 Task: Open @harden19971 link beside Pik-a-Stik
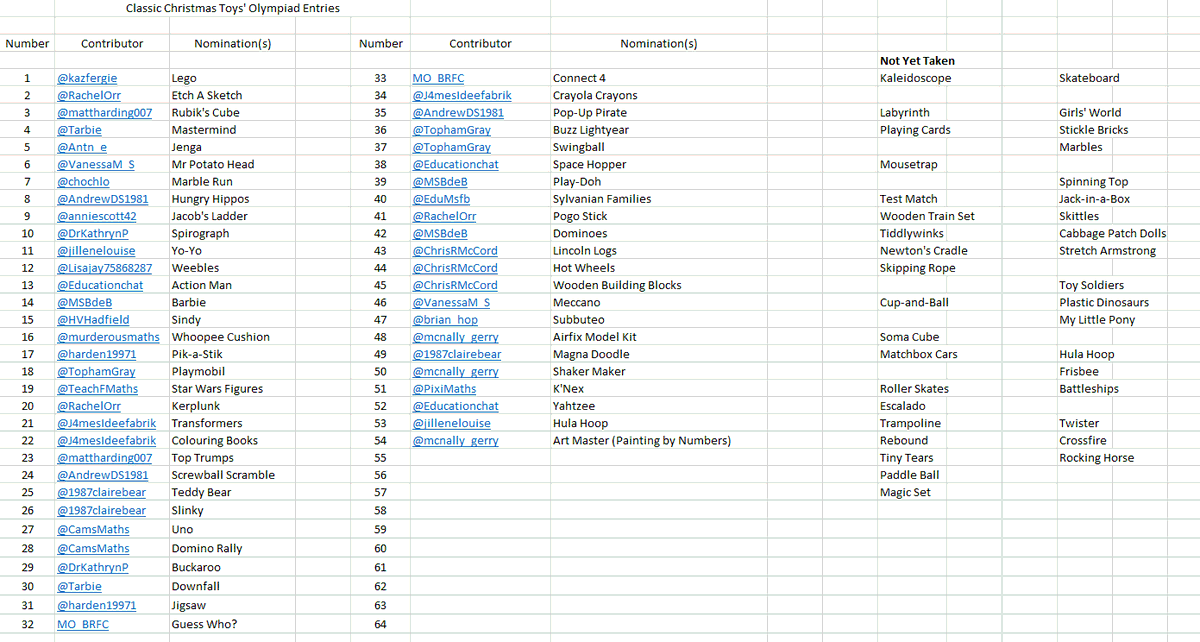pos(97,354)
